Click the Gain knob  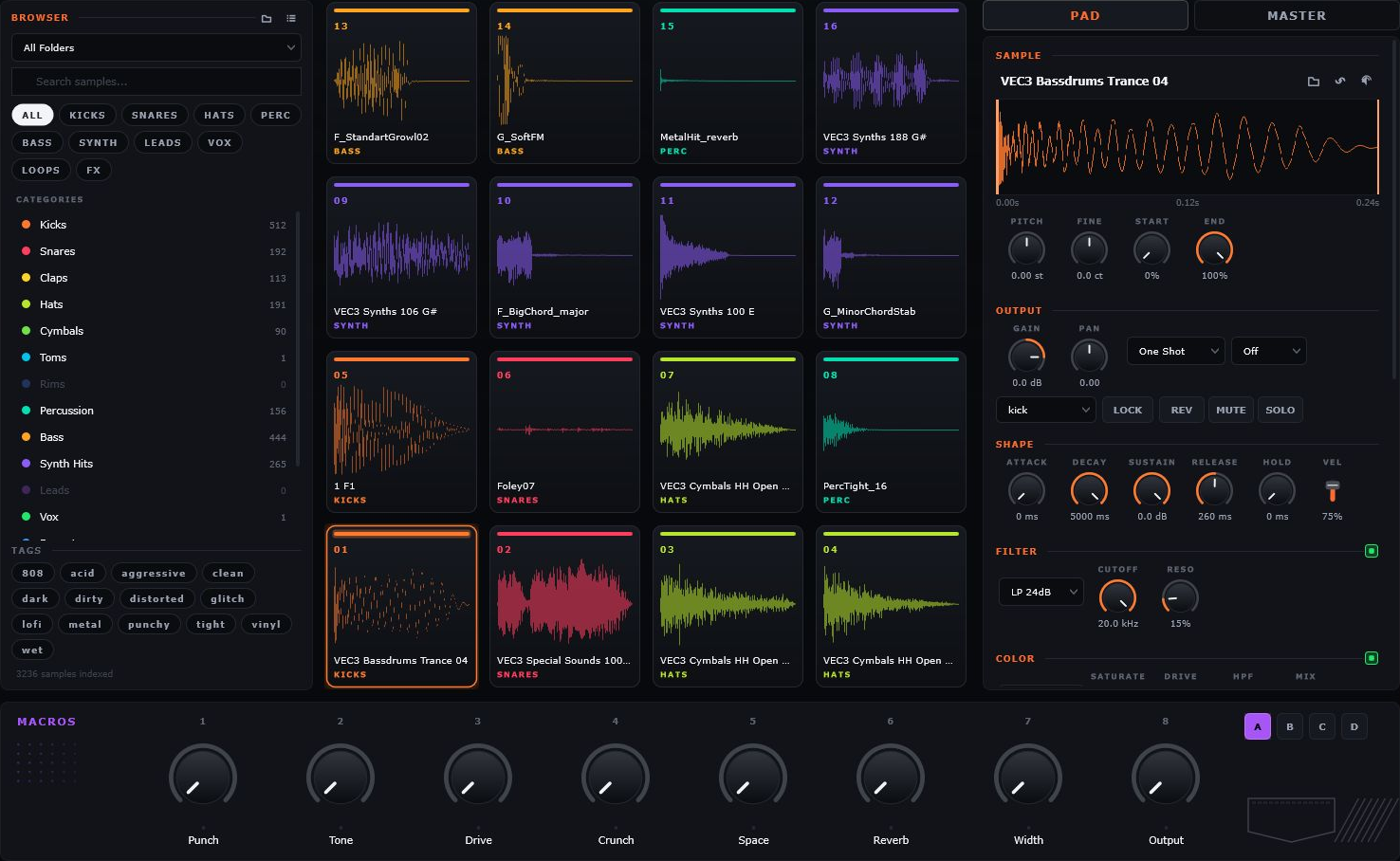(1026, 357)
